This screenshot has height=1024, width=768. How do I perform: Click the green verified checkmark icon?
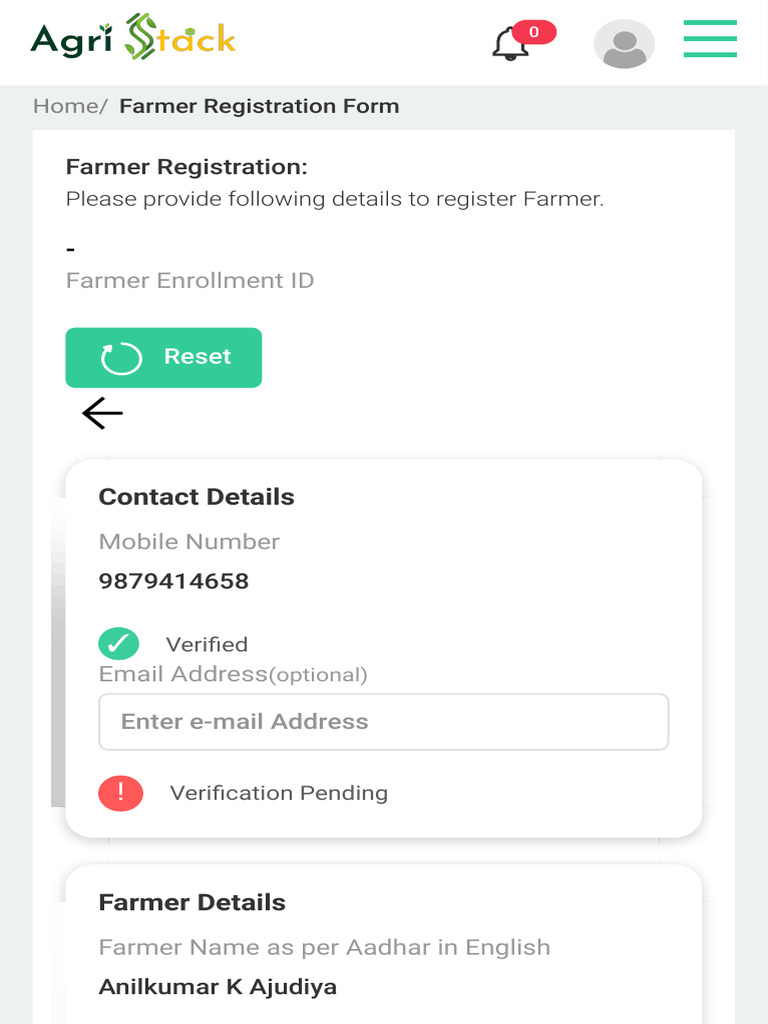coord(119,643)
